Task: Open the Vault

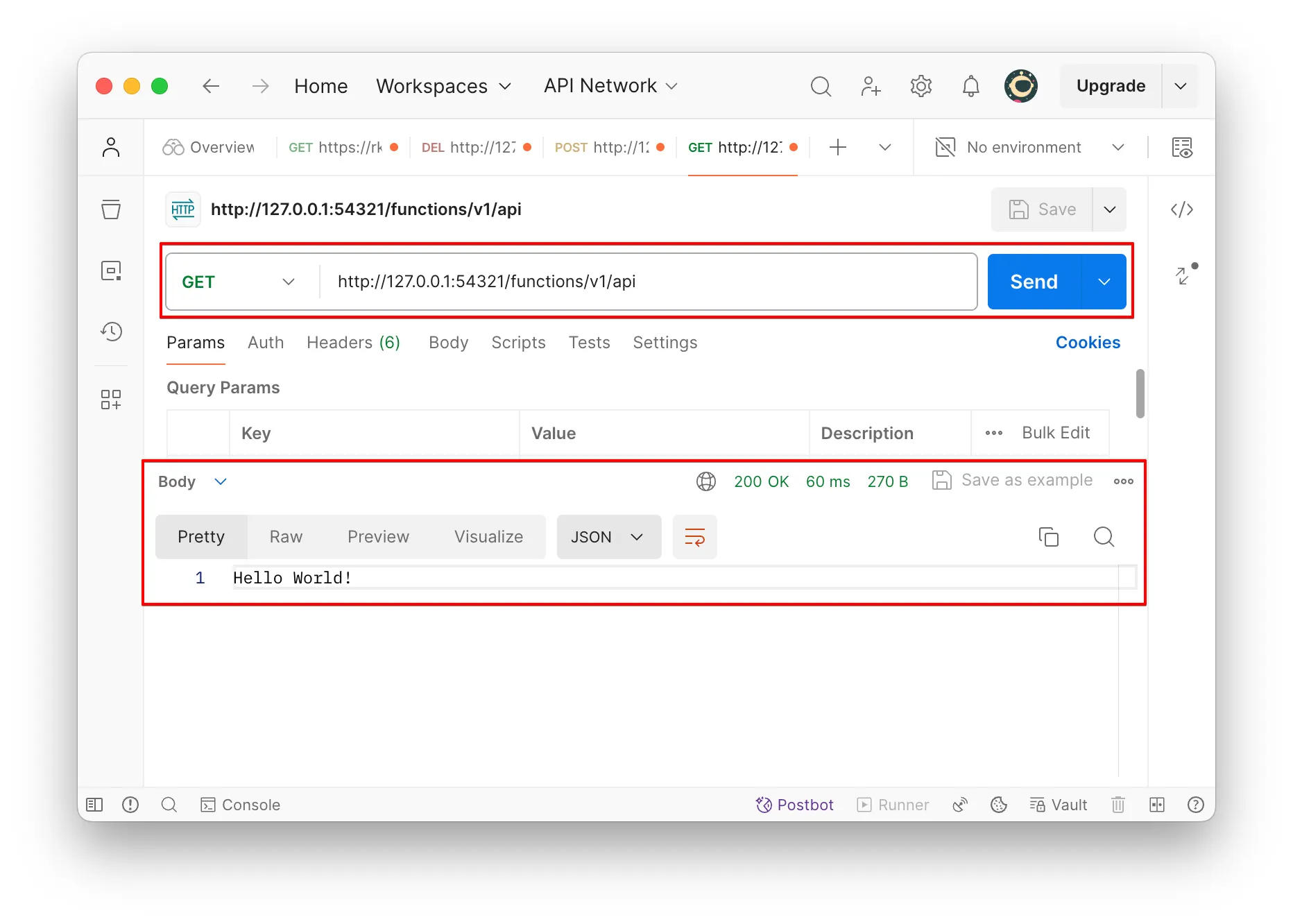Action: click(x=1058, y=805)
